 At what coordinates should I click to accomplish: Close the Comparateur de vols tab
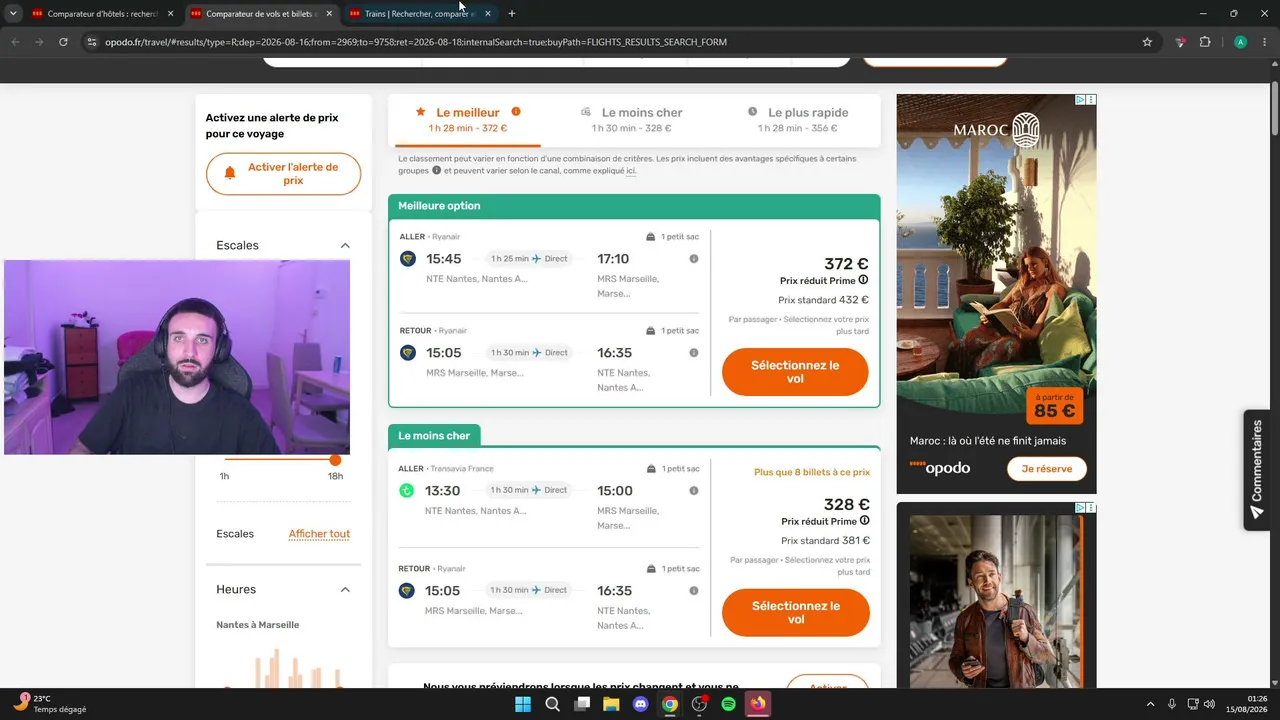tap(329, 14)
